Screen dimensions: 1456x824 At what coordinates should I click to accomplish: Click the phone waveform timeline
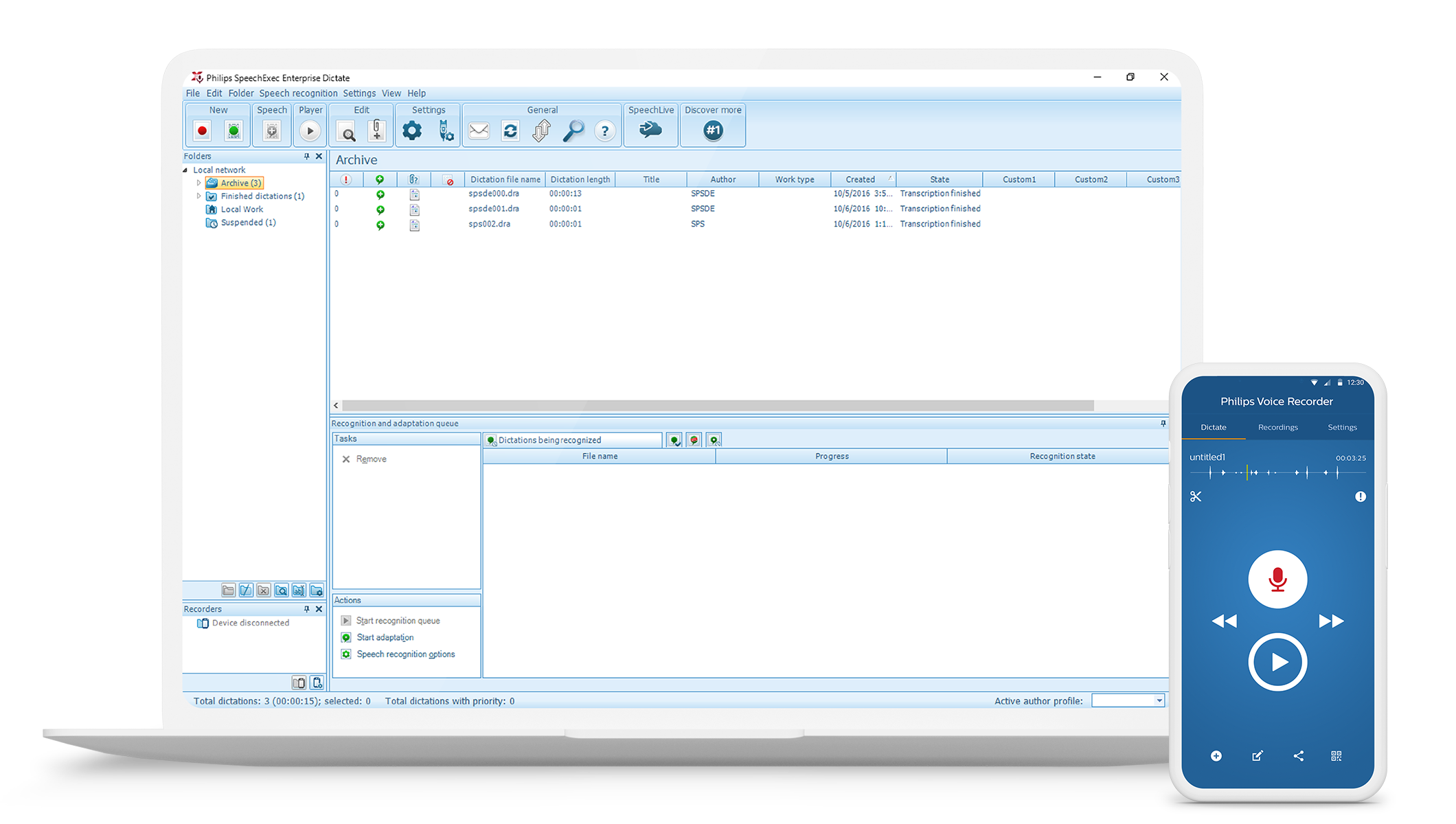click(x=1277, y=472)
